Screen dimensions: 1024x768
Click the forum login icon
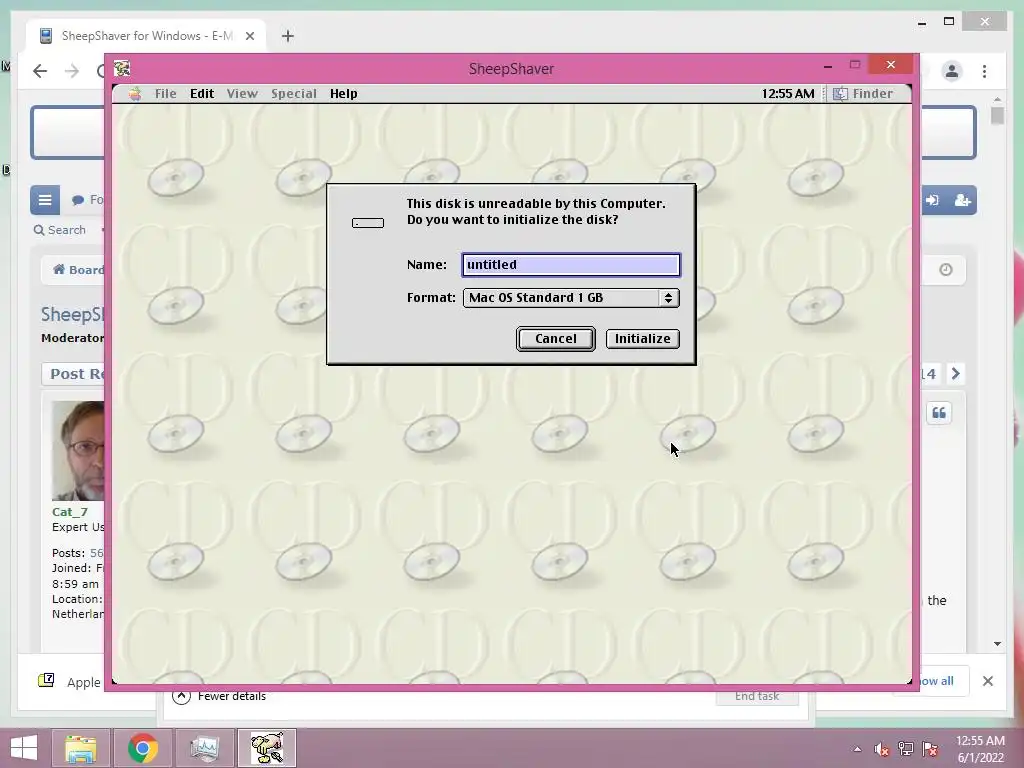pos(932,200)
